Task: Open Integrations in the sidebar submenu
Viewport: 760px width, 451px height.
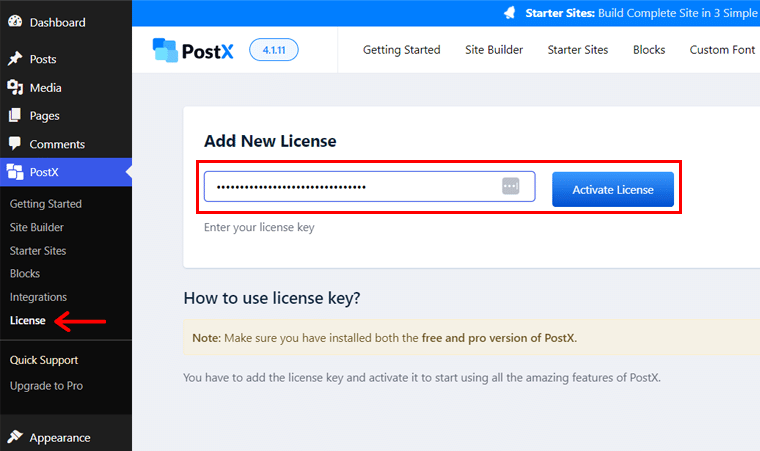Action: click(x=38, y=297)
